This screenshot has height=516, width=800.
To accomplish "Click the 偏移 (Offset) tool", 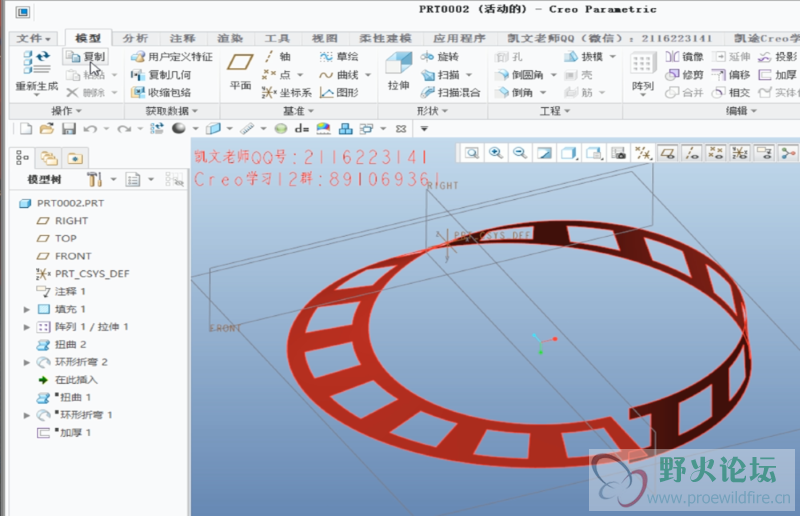I will tap(731, 75).
